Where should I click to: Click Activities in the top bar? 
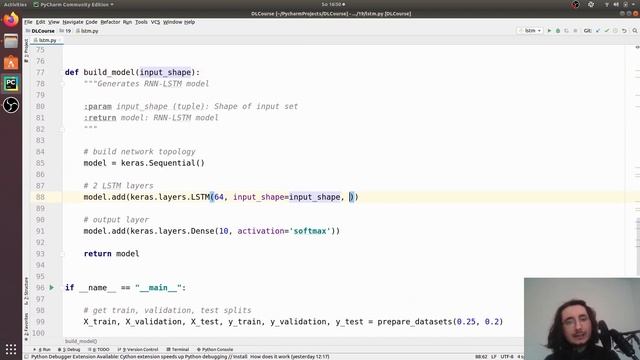coord(15,4)
